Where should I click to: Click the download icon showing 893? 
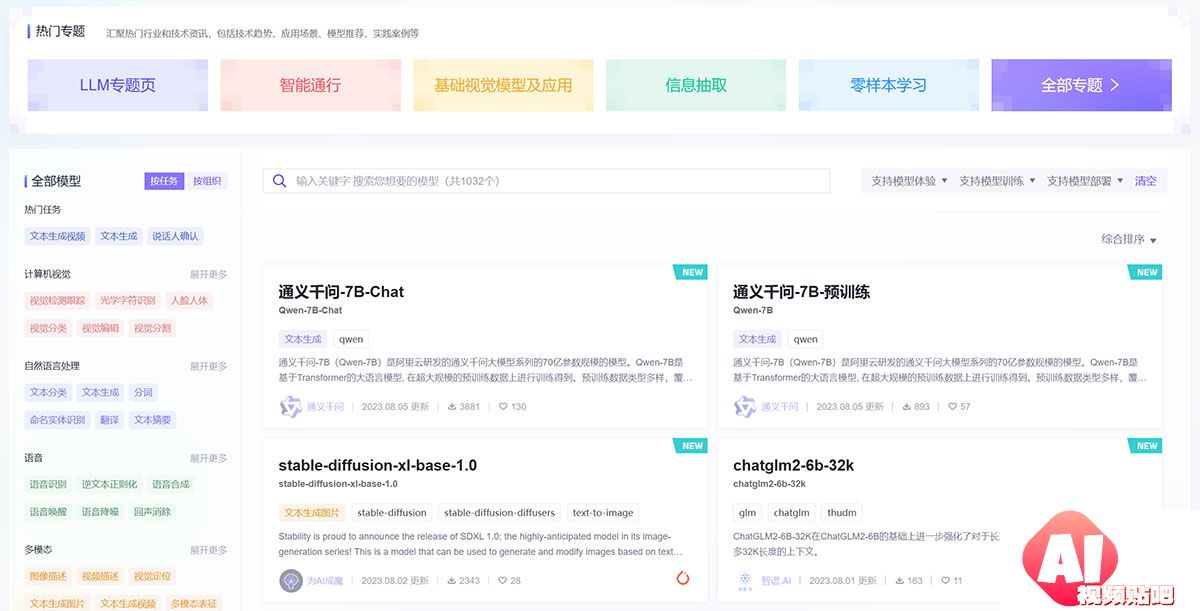[907, 407]
